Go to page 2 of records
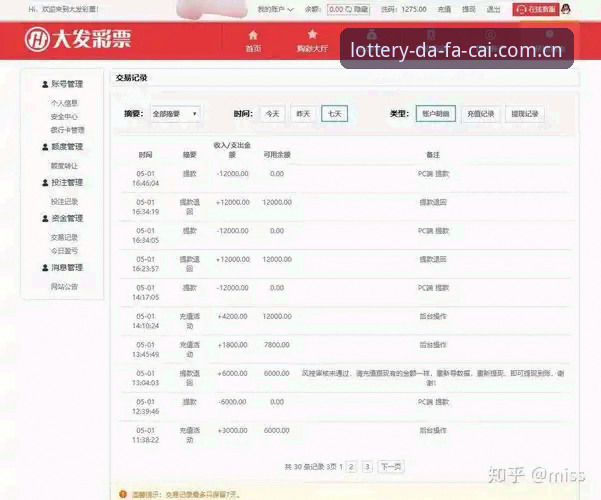This screenshot has height=500, width=601. pyautogui.click(x=351, y=467)
